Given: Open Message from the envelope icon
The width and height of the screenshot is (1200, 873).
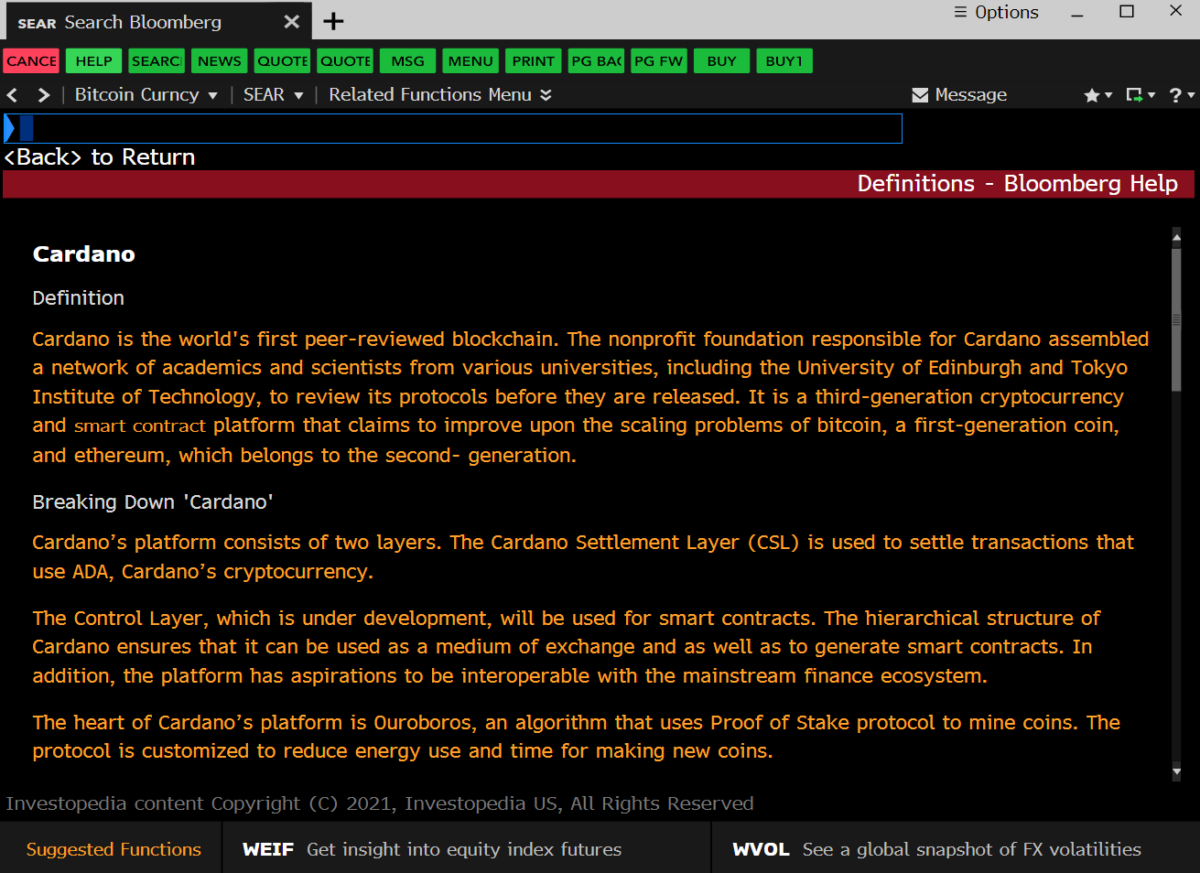Looking at the screenshot, I should coord(959,95).
